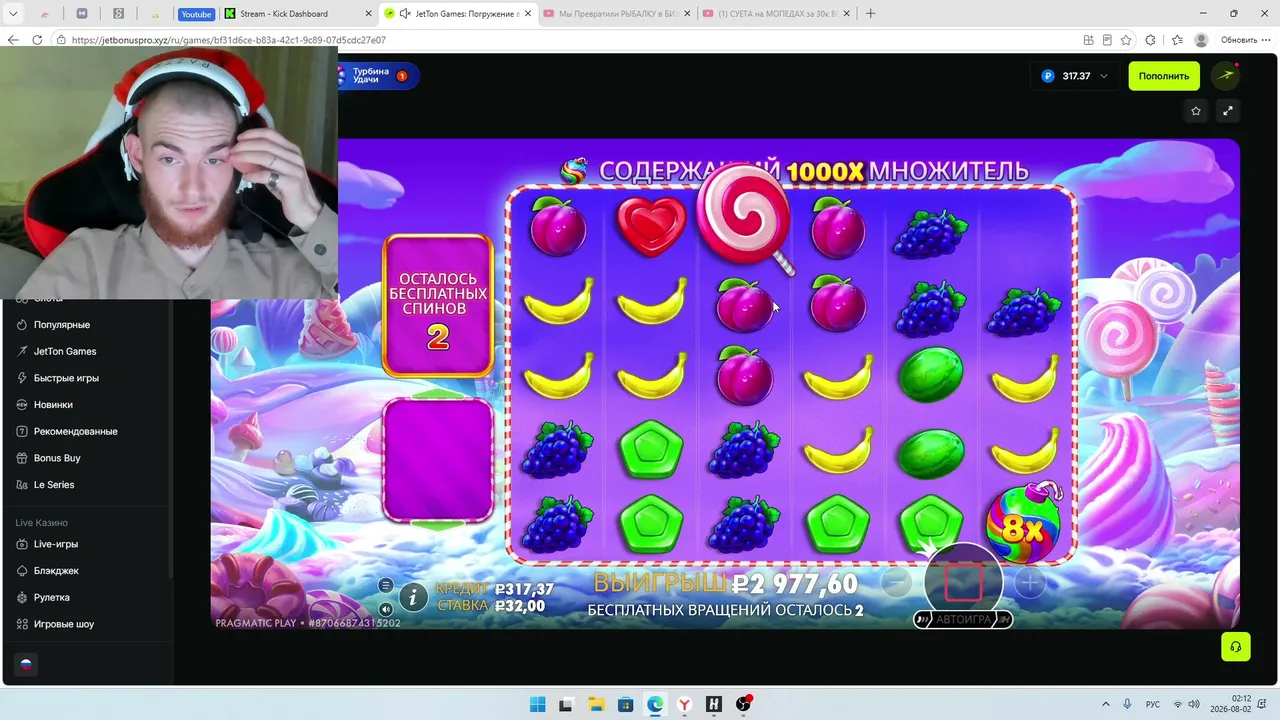Open the Новинки category
The image size is (1280, 720).
[x=53, y=405]
